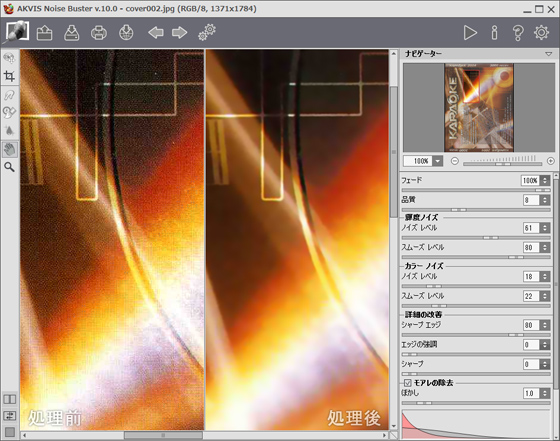This screenshot has width=560, height=441.
Task: Select the Crop tool in left toolbar
Action: pos(9,76)
